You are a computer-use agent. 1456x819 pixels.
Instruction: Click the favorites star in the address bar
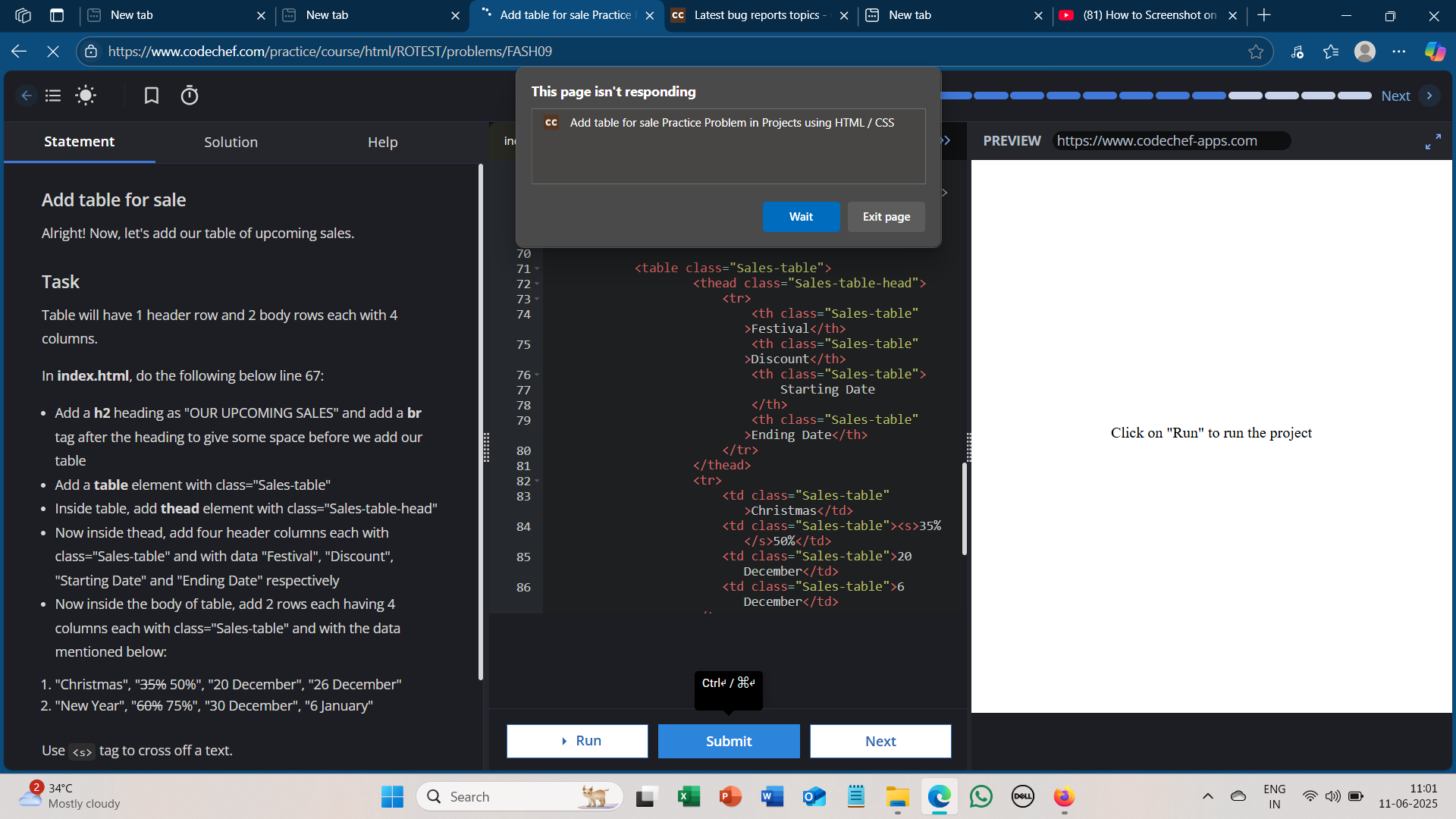coord(1256,52)
